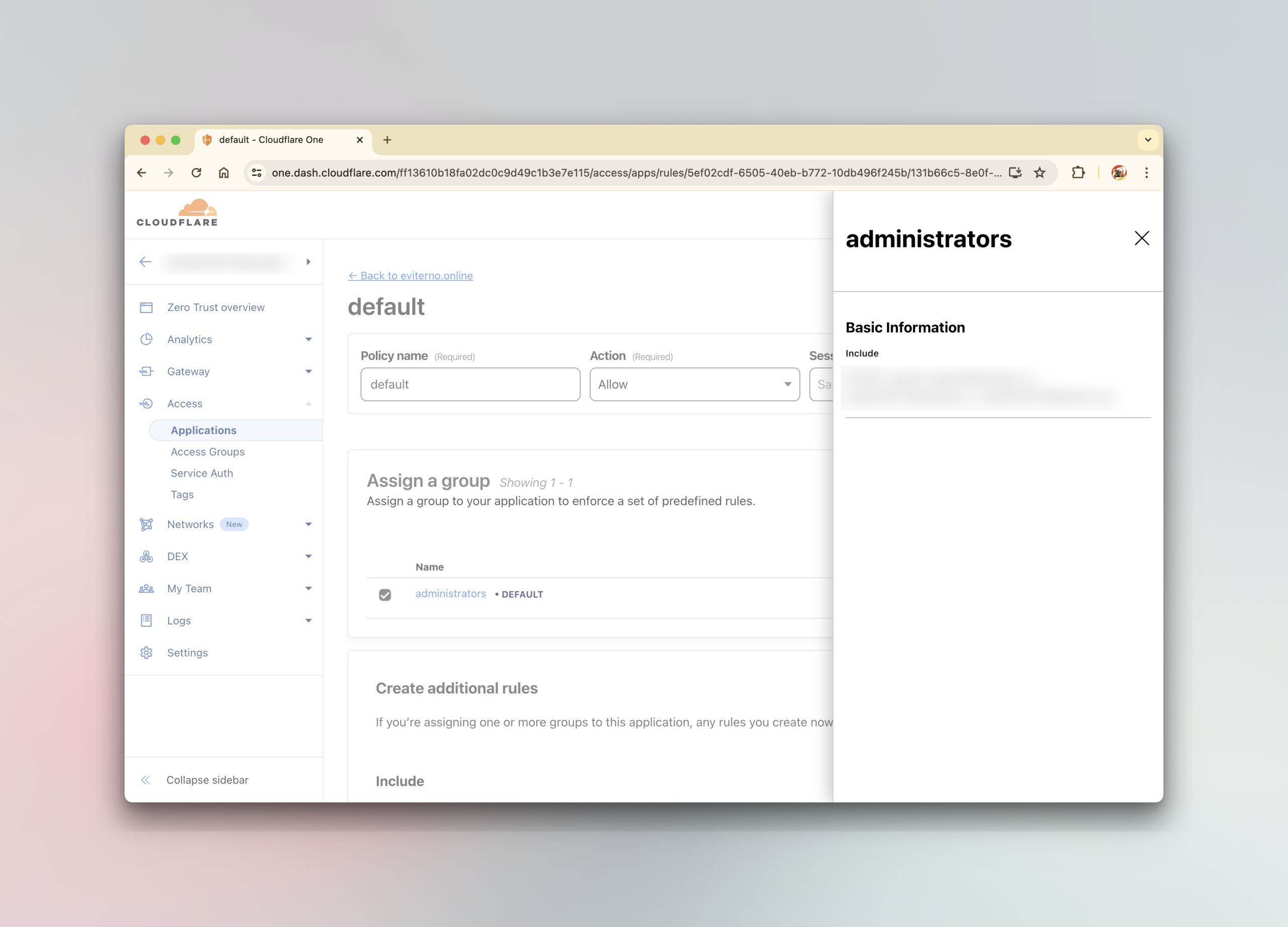Click the Policy name input field
This screenshot has width=1288, height=927.
click(x=470, y=384)
